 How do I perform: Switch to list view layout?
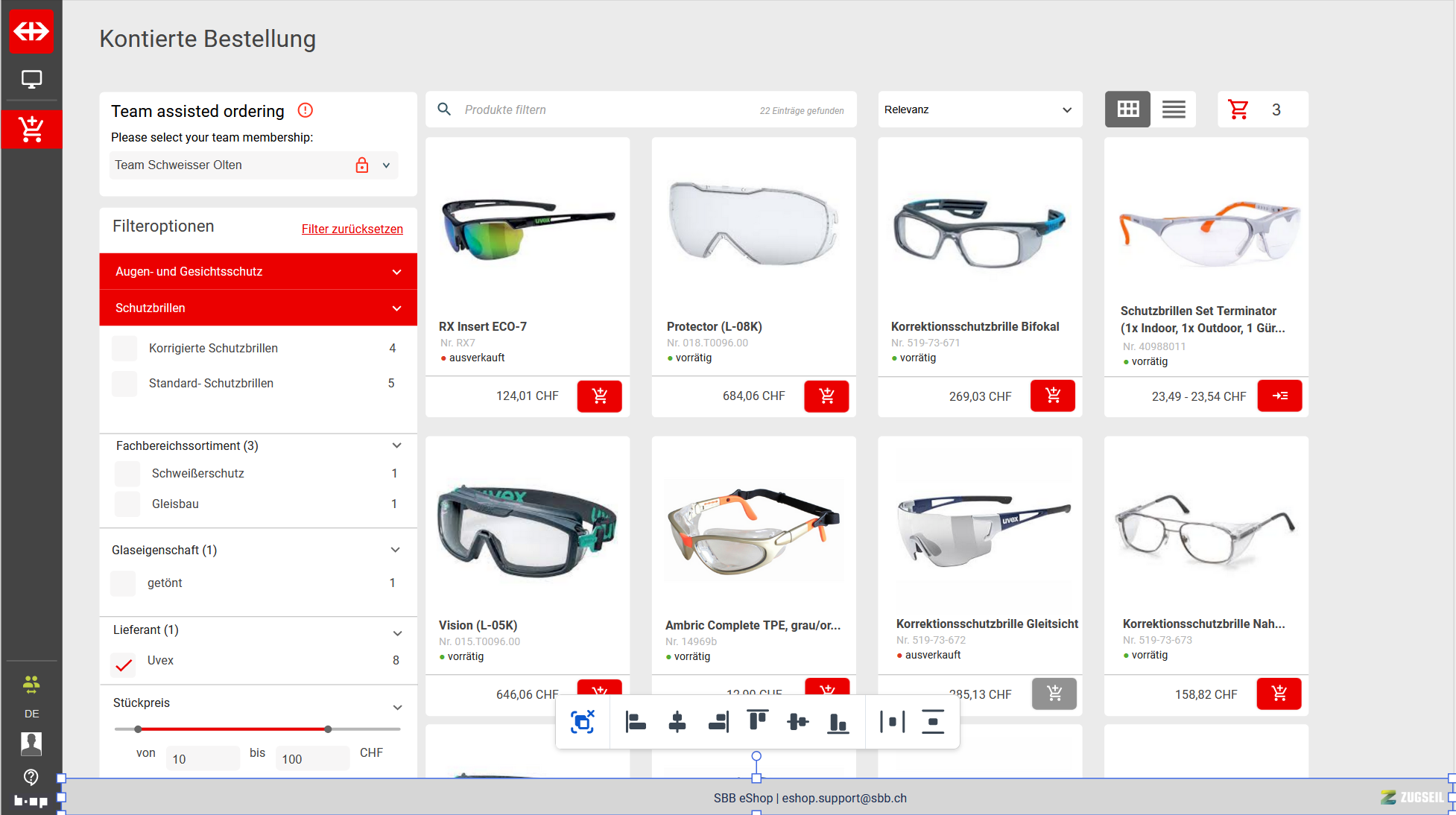[x=1174, y=110]
